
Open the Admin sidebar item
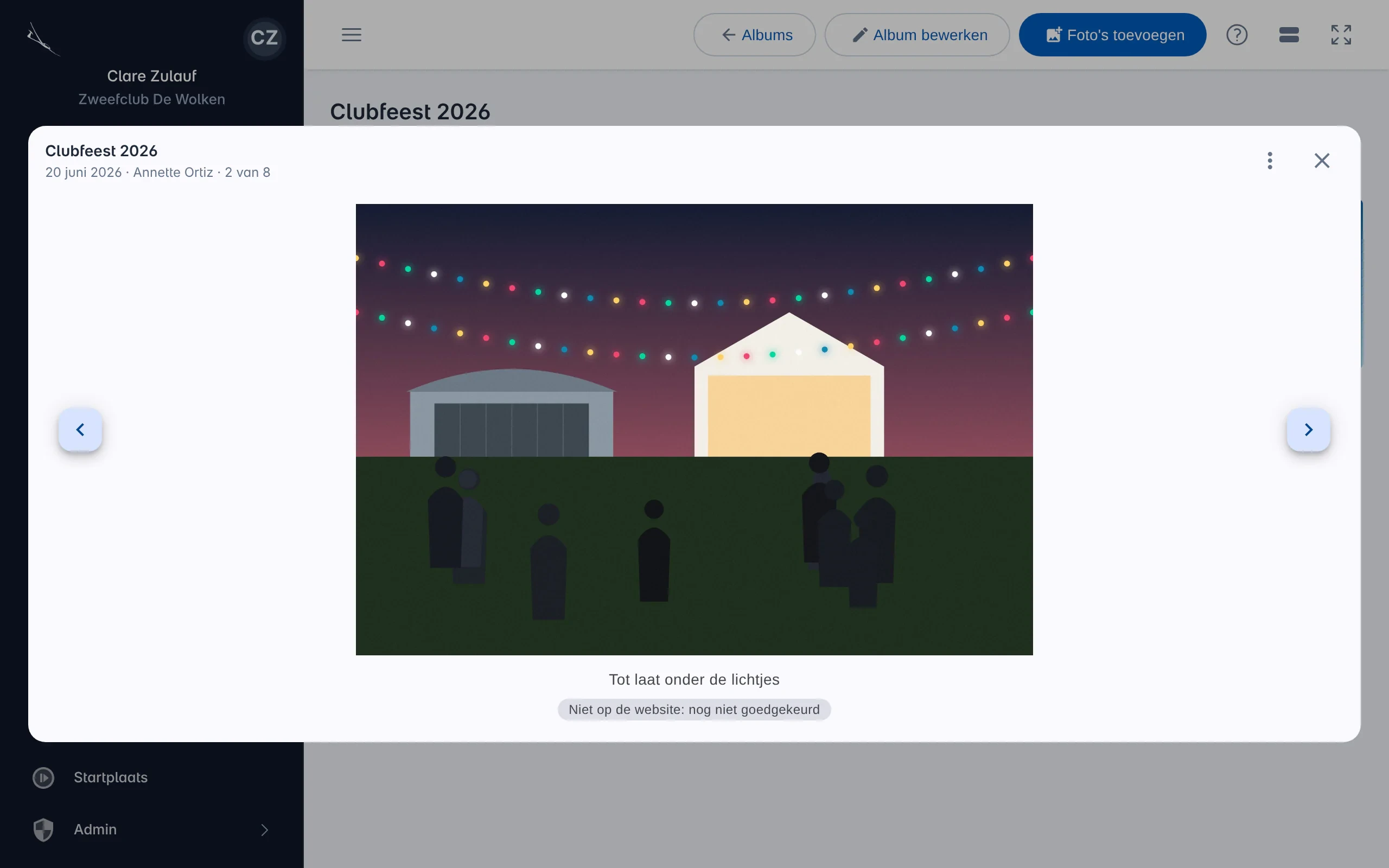151,829
